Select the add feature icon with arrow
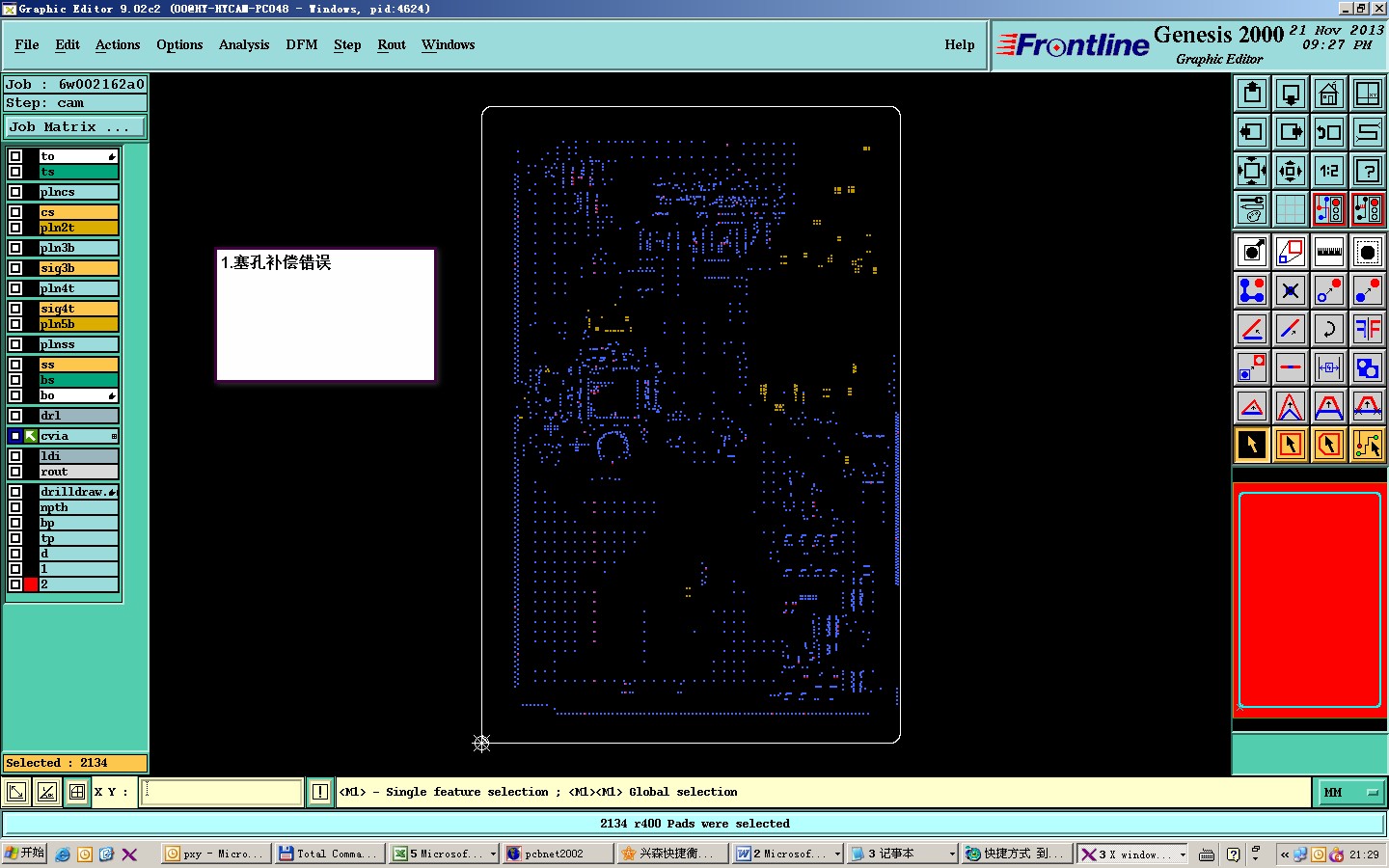Screen dimensions: 1389x868 [1252, 252]
